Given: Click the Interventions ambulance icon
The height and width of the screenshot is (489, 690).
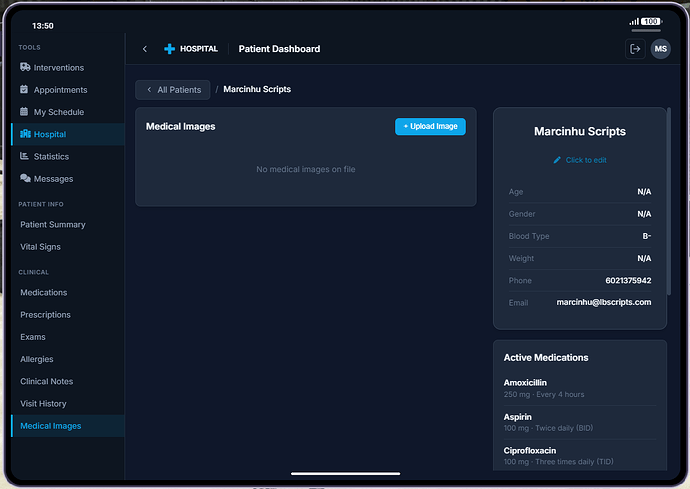Looking at the screenshot, I should [25, 68].
